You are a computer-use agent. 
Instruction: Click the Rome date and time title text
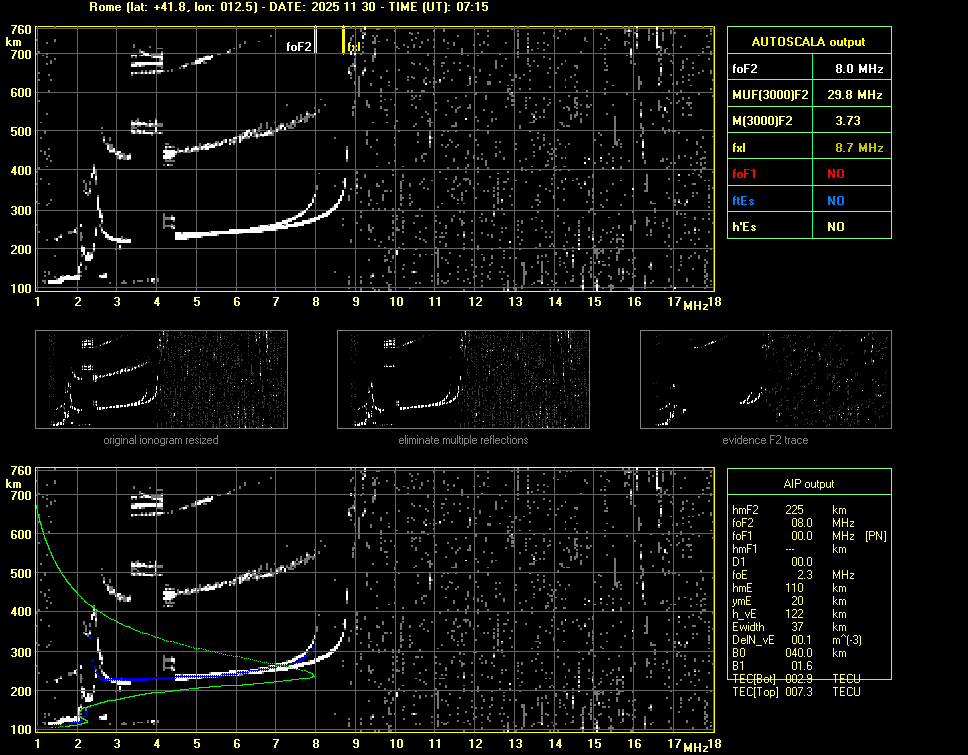point(287,7)
